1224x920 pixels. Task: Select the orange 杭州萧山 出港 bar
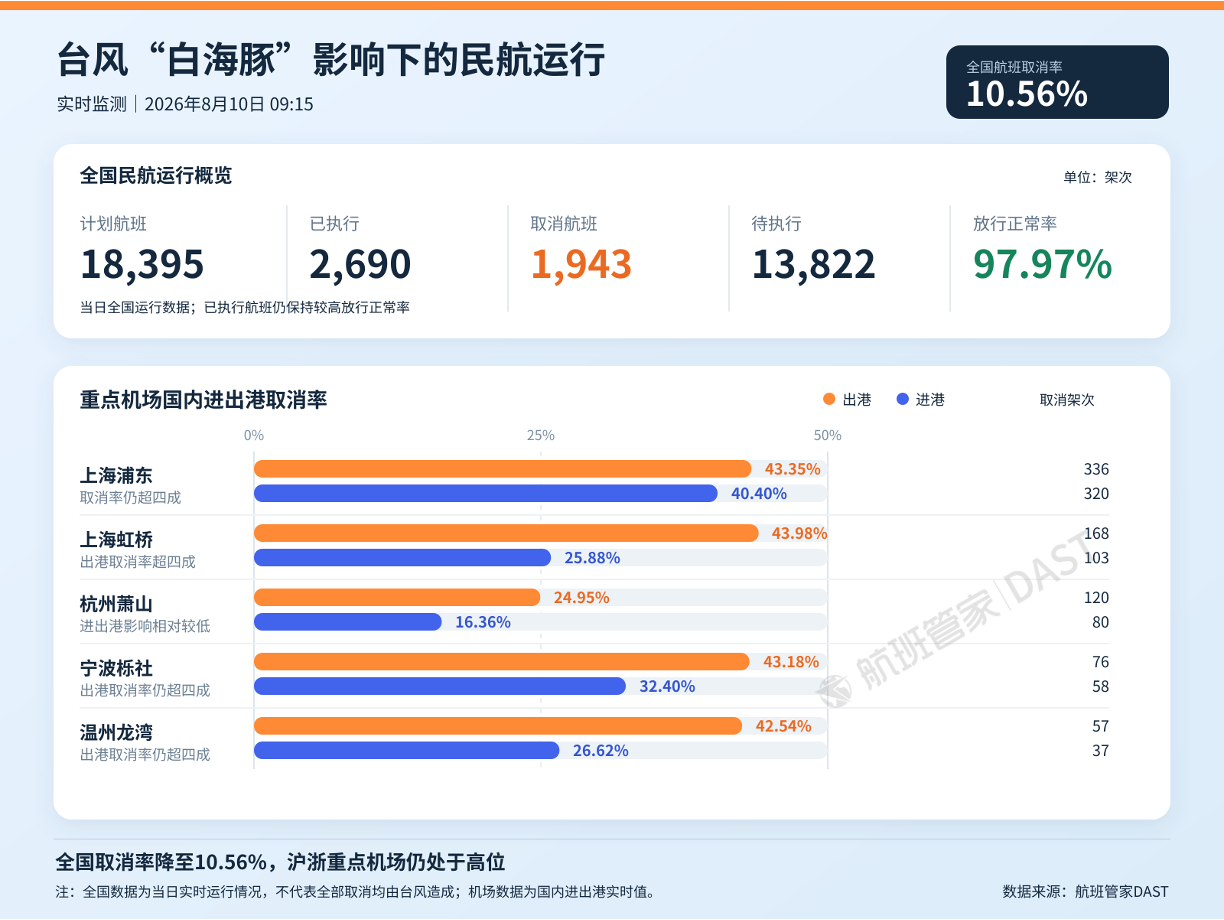coord(397,598)
